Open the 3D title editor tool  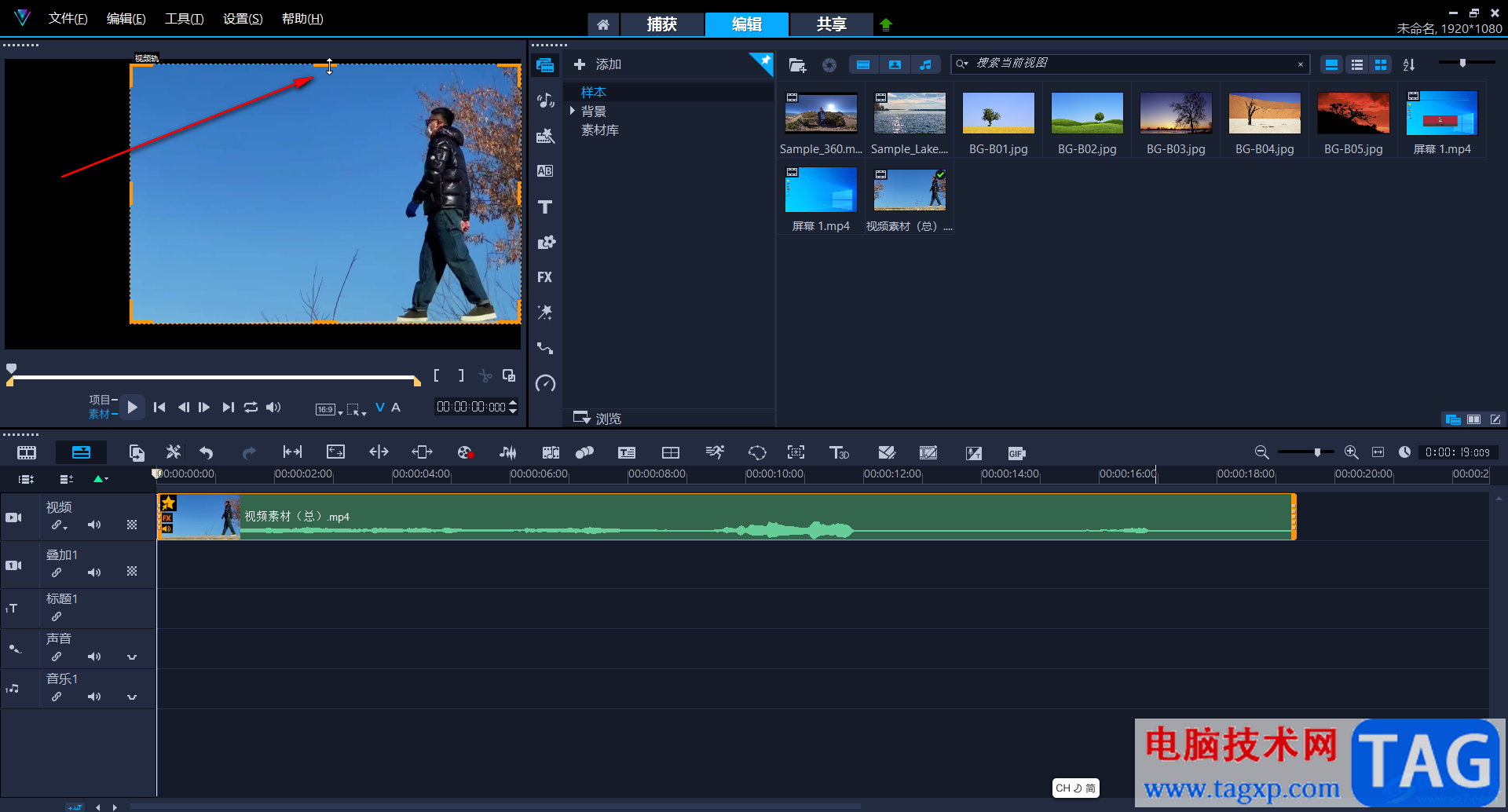click(839, 452)
